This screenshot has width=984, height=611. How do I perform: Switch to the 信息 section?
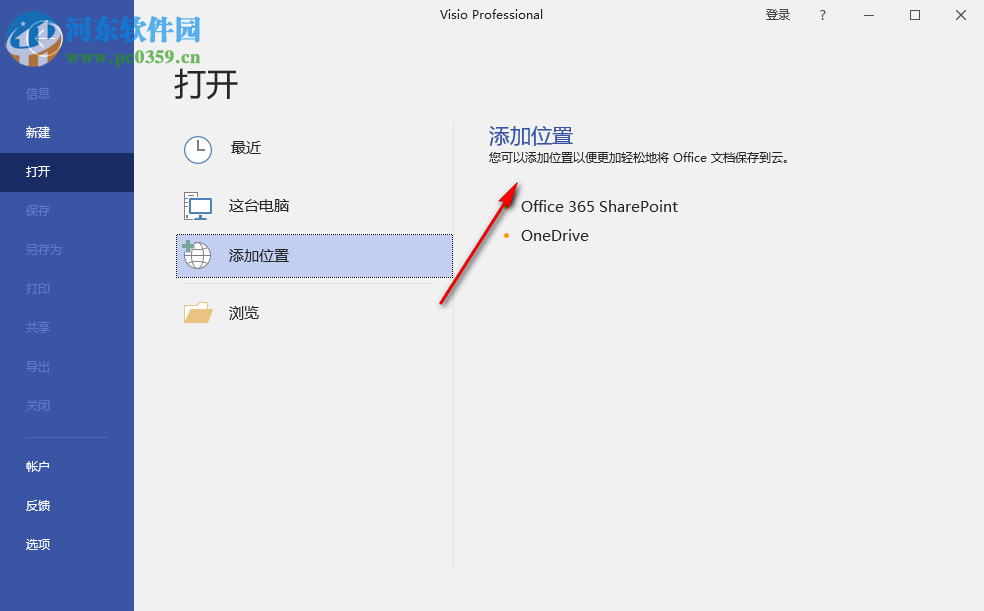coord(37,93)
